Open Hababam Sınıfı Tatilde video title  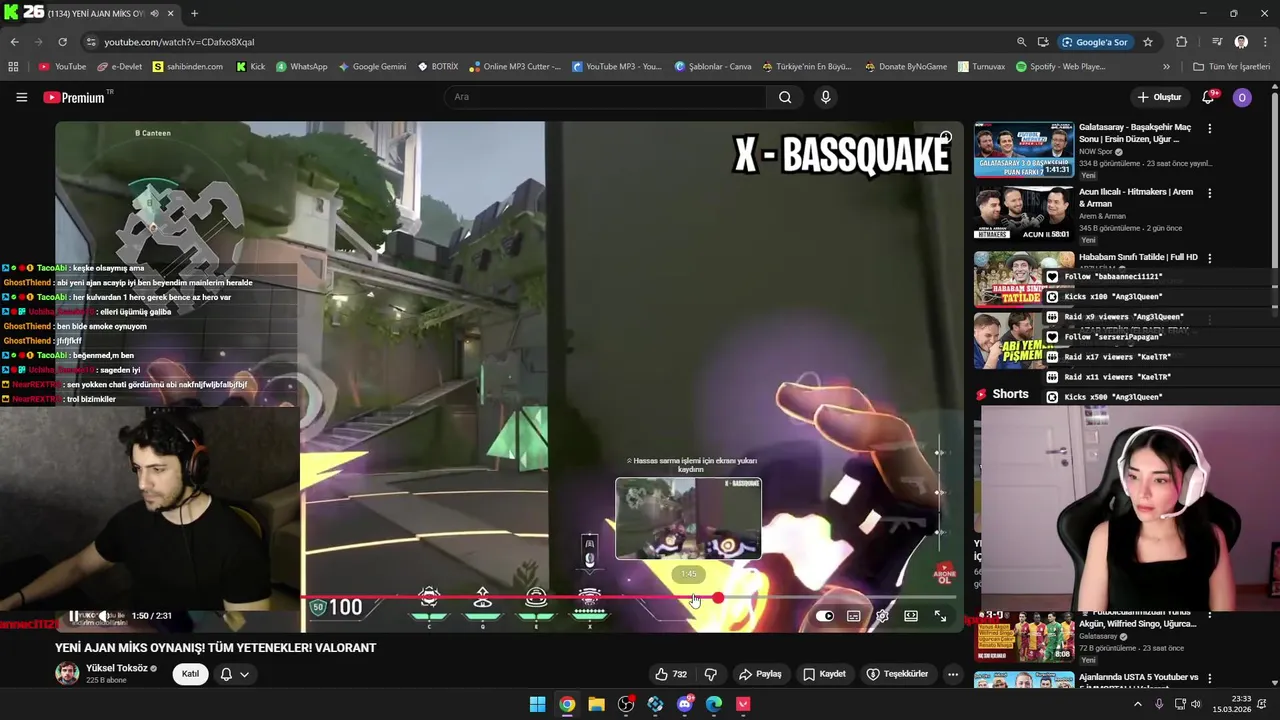point(1138,257)
